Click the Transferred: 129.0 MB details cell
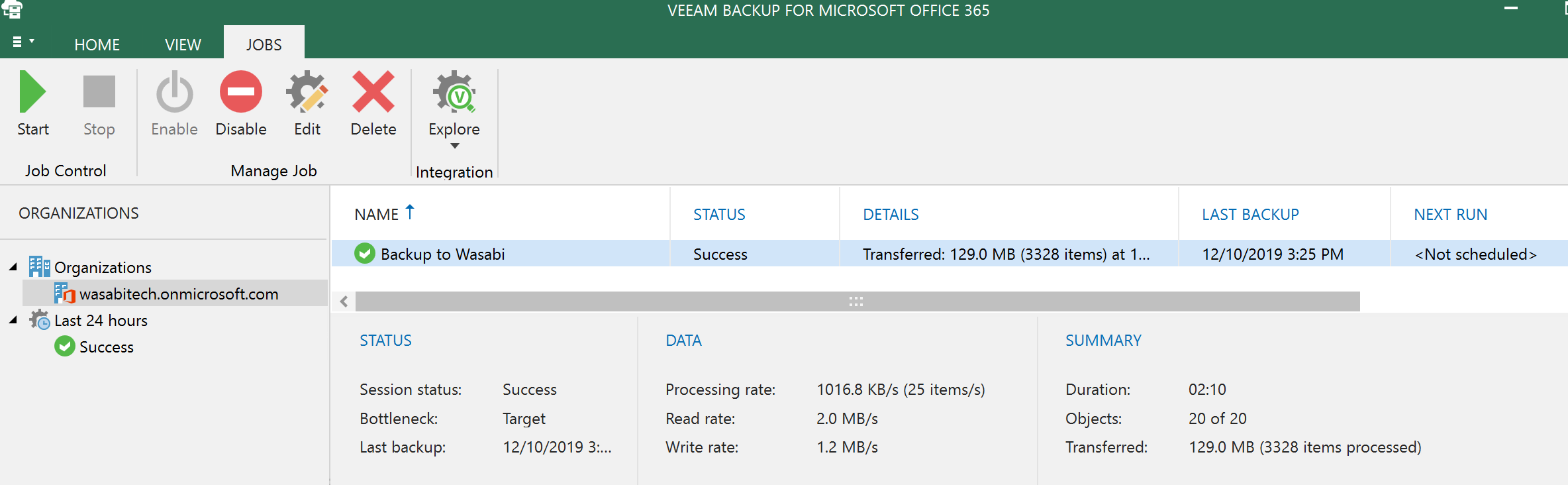Image resolution: width=1568 pixels, height=485 pixels. [1006, 254]
